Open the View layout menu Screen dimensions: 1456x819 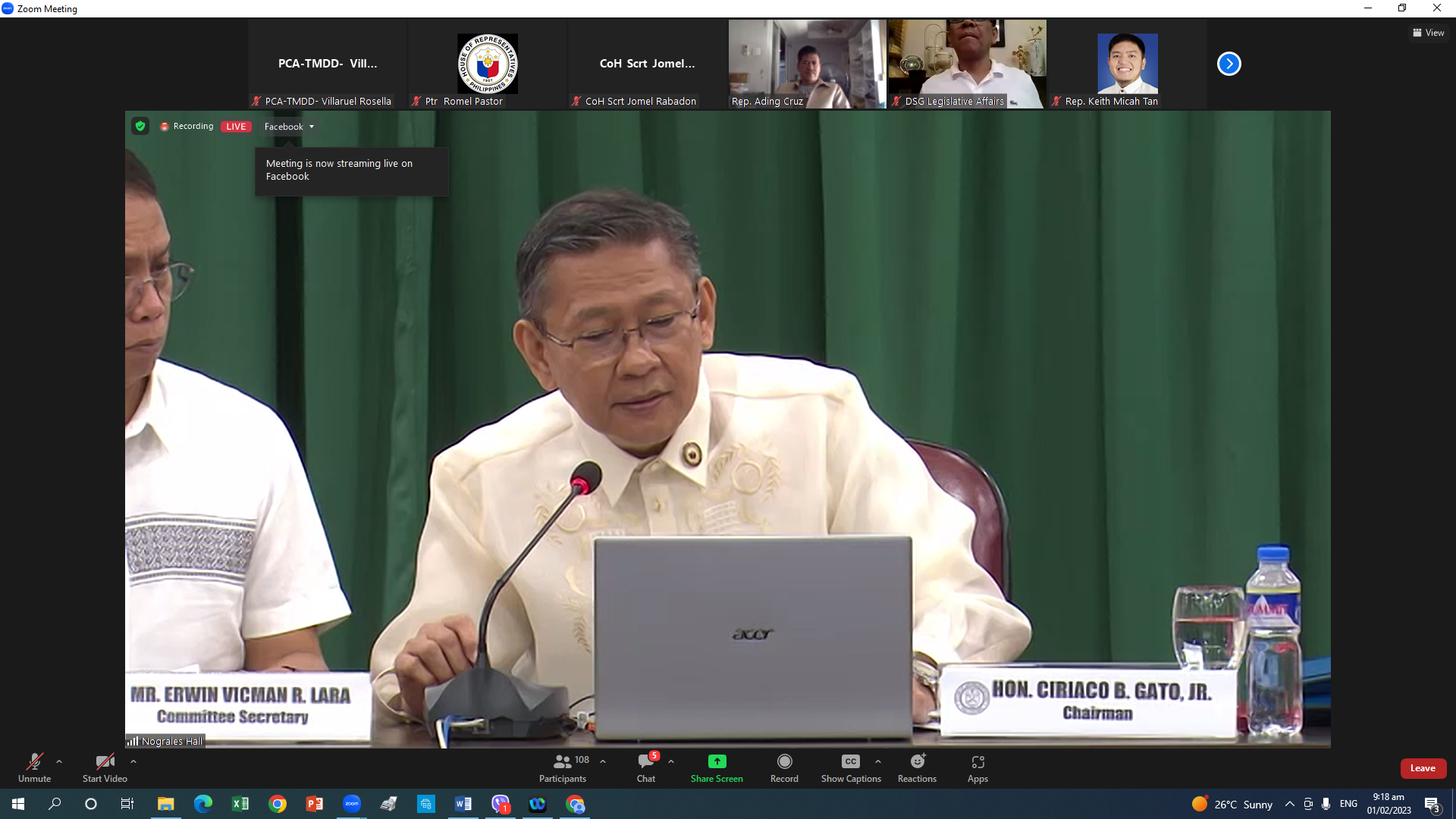[x=1428, y=33]
